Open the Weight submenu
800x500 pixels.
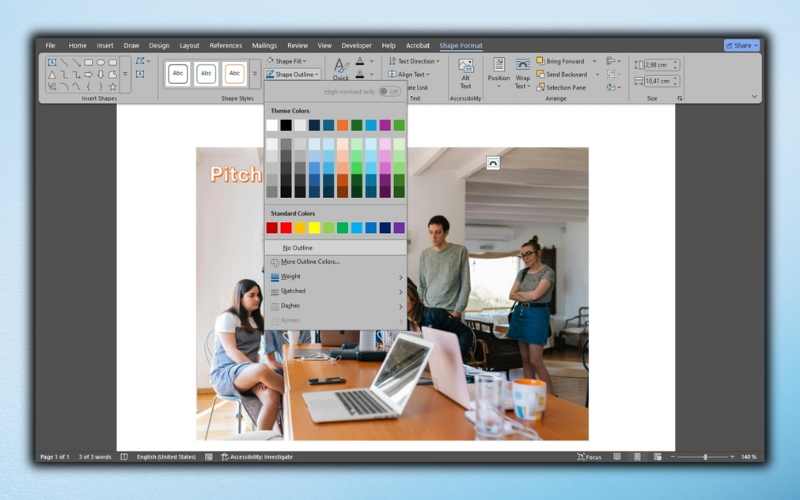tap(336, 277)
